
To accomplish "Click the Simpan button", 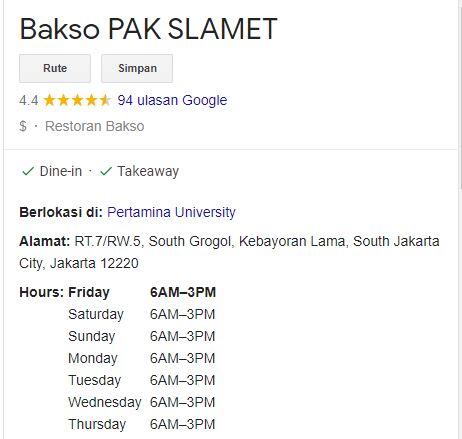I will coord(137,68).
